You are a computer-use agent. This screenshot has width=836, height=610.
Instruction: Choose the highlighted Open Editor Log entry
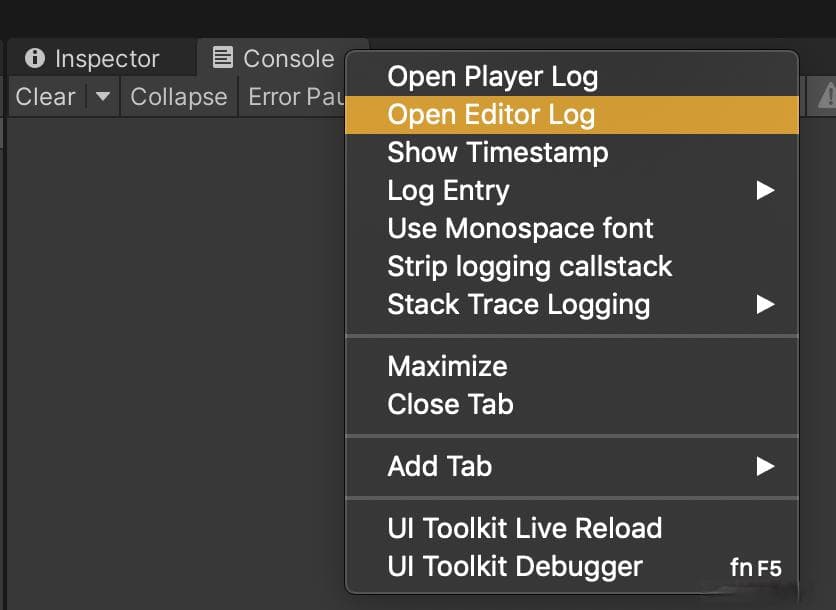click(x=572, y=115)
